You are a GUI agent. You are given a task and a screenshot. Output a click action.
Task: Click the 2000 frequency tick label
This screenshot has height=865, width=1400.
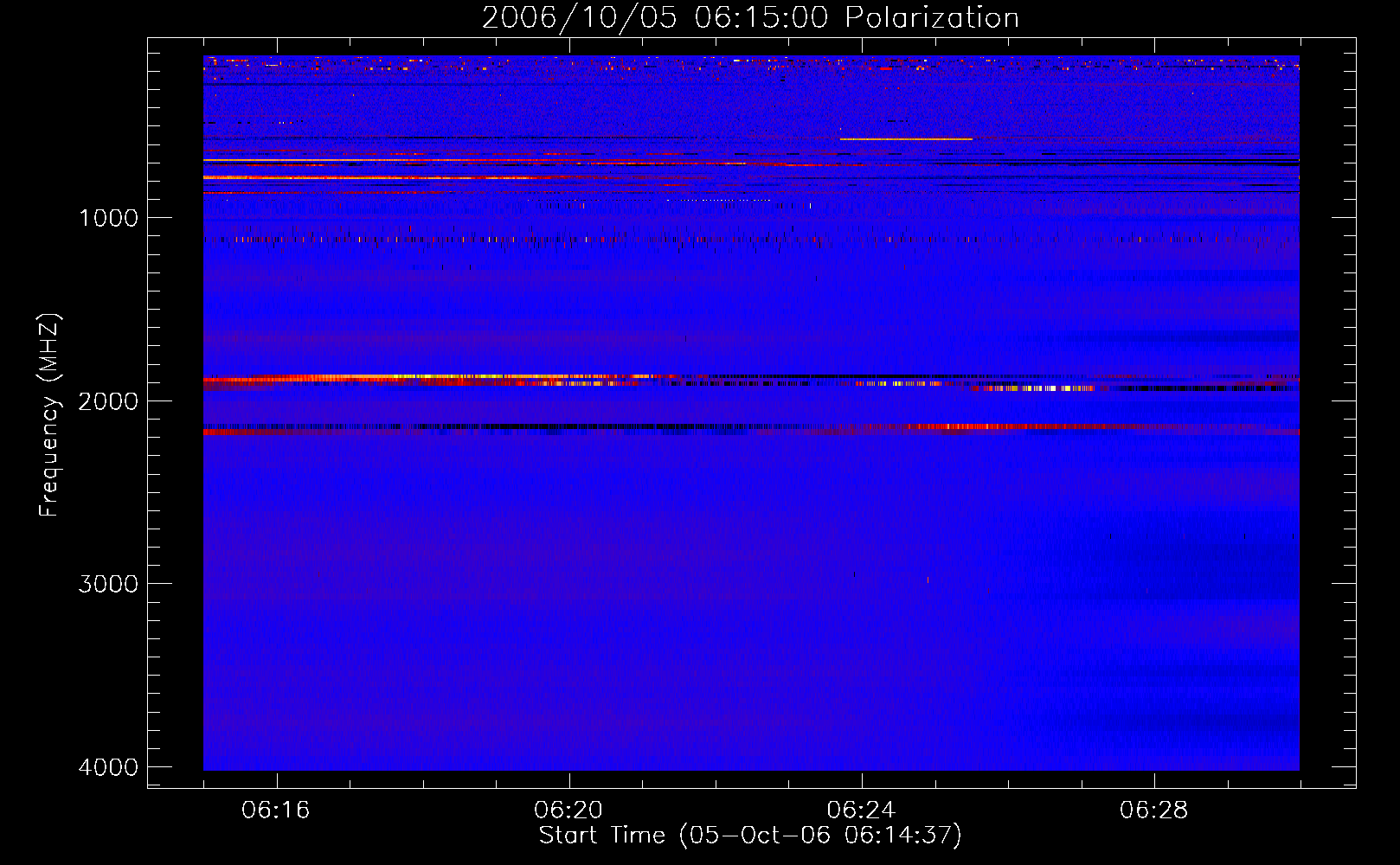coord(108,400)
